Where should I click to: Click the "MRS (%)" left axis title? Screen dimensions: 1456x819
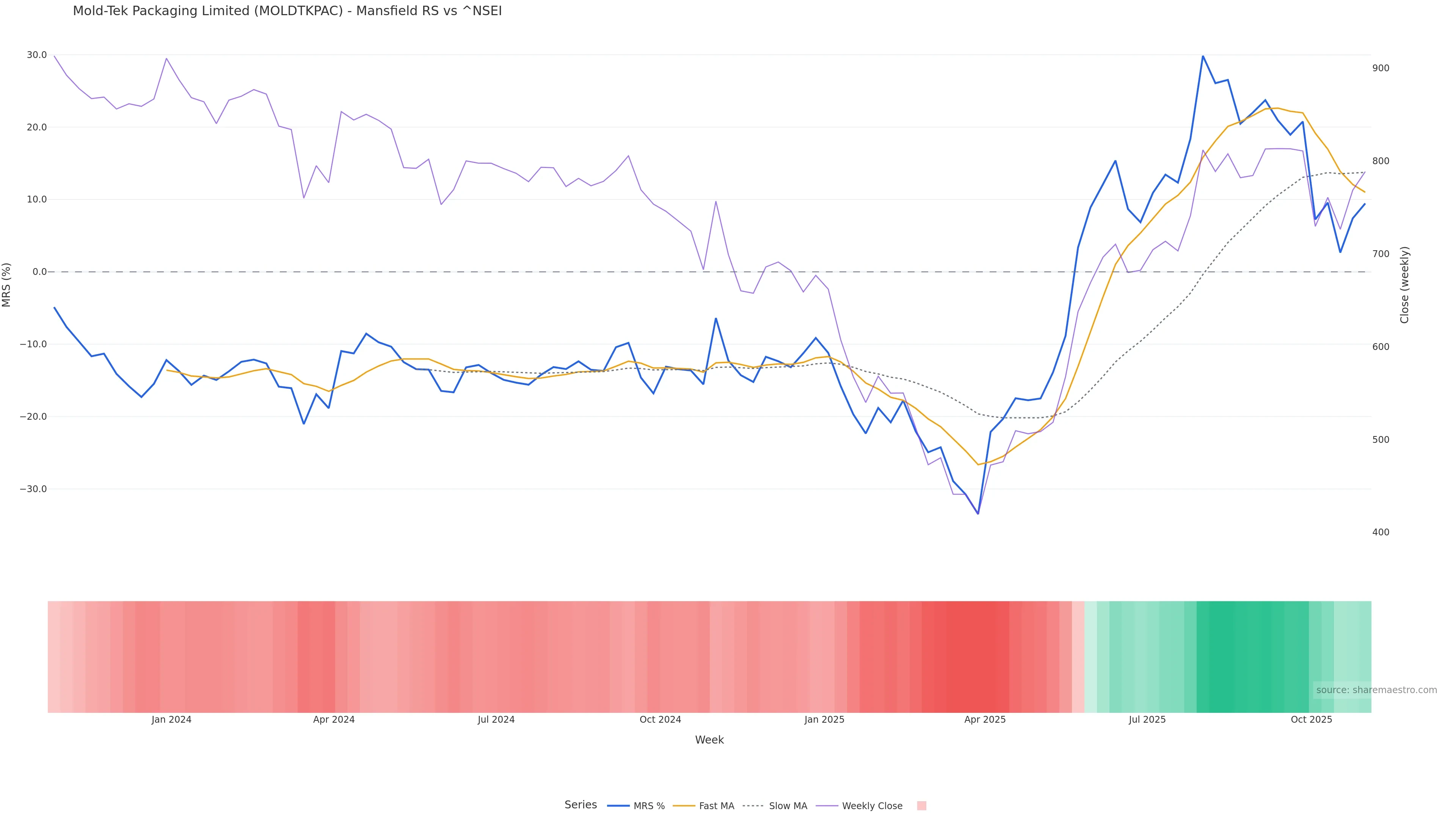pyautogui.click(x=7, y=285)
